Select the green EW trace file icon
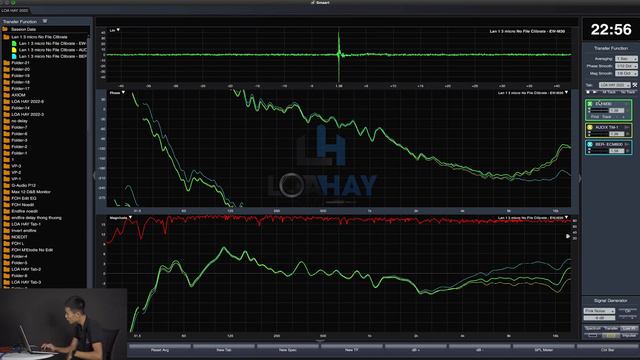 [14, 43]
